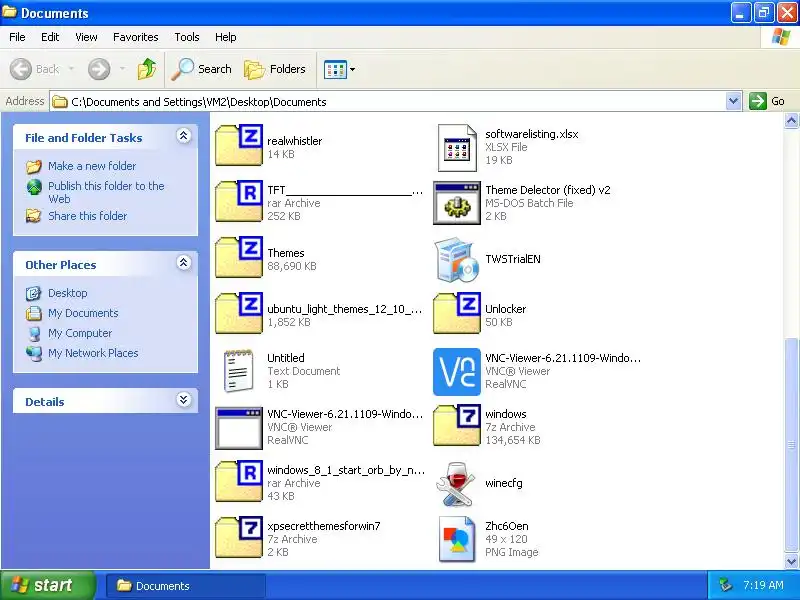Expand the Address bar dropdown
800x600 pixels.
(x=733, y=101)
